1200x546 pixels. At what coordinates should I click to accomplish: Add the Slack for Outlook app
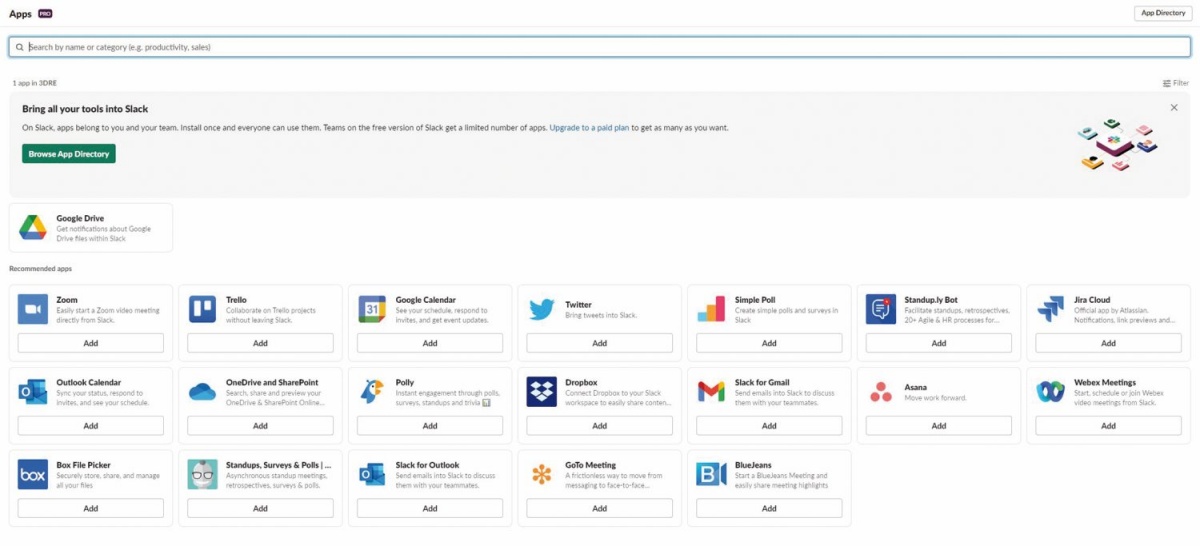430,508
